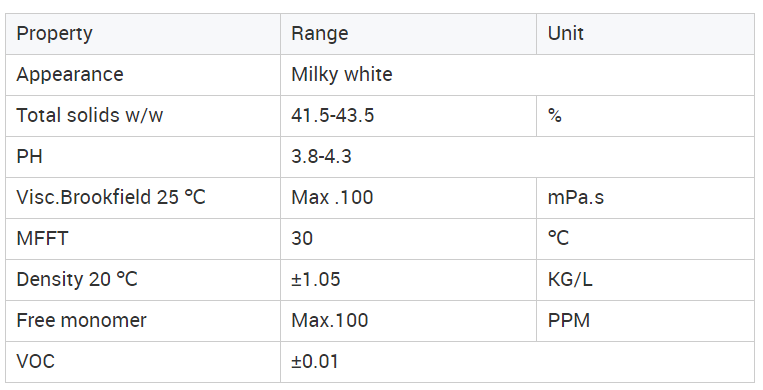Click the VOC ±0.01 value cell

(x=517, y=362)
